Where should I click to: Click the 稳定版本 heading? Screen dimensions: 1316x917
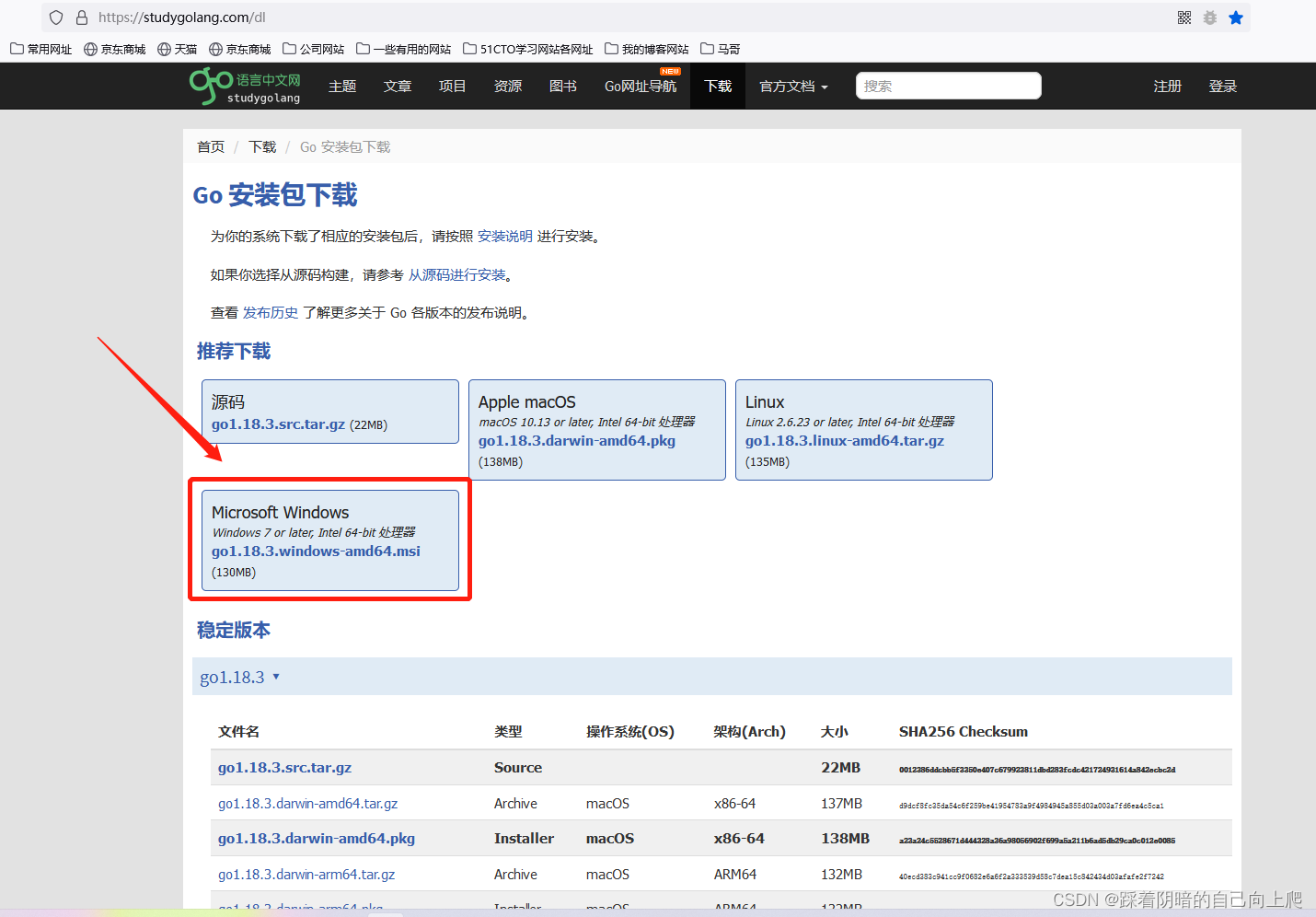point(234,631)
